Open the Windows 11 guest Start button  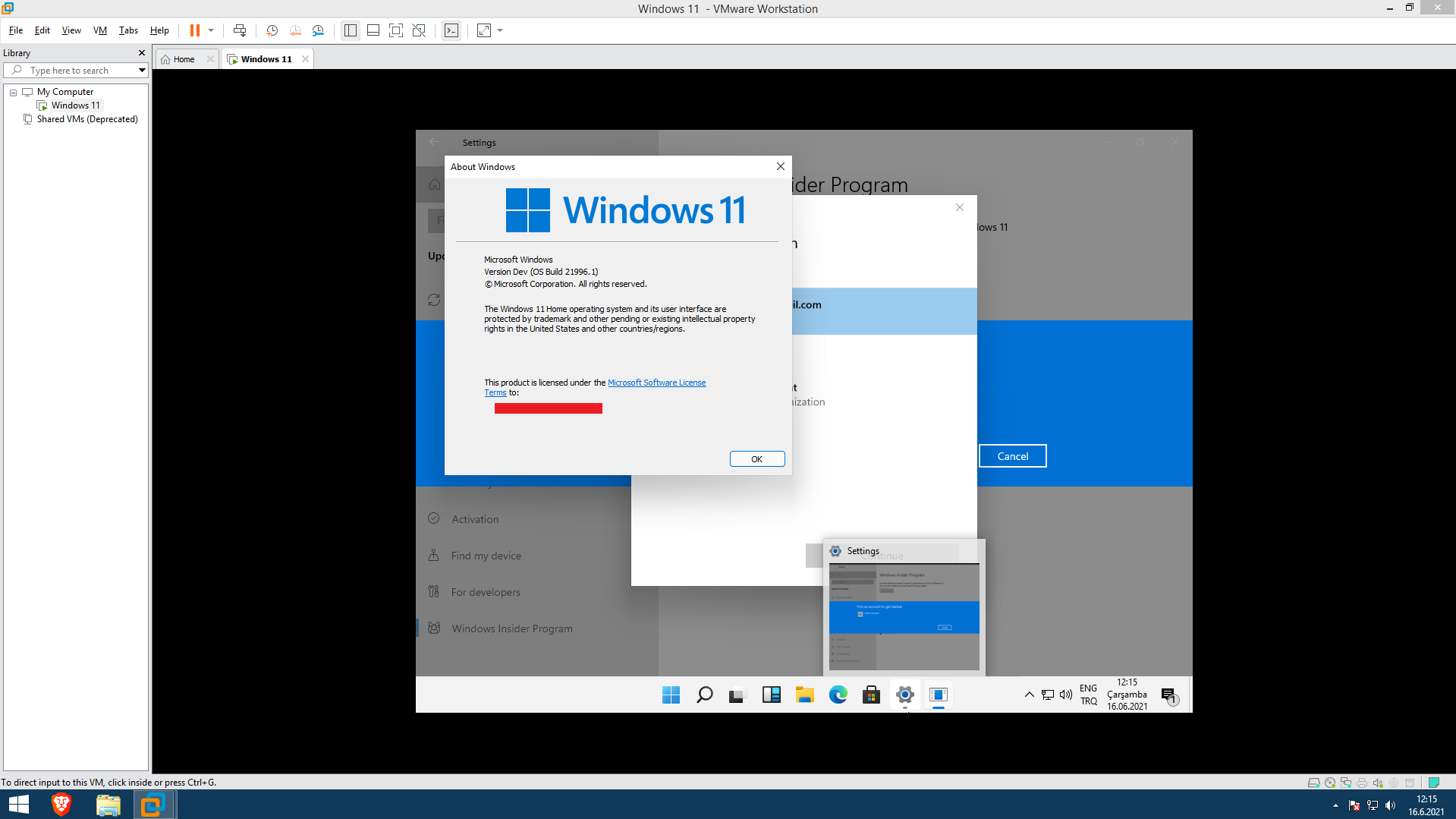pyautogui.click(x=671, y=695)
